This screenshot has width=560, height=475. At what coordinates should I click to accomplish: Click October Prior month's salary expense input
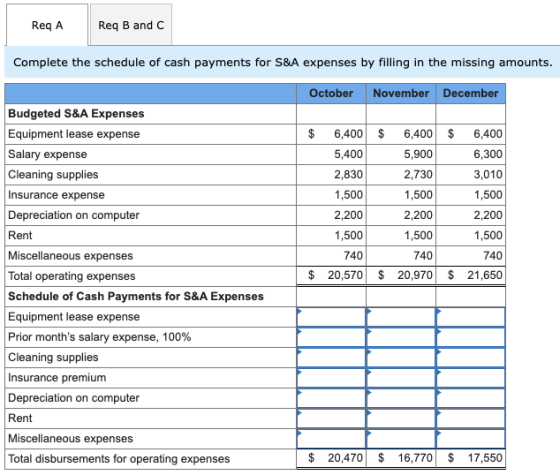click(331, 337)
